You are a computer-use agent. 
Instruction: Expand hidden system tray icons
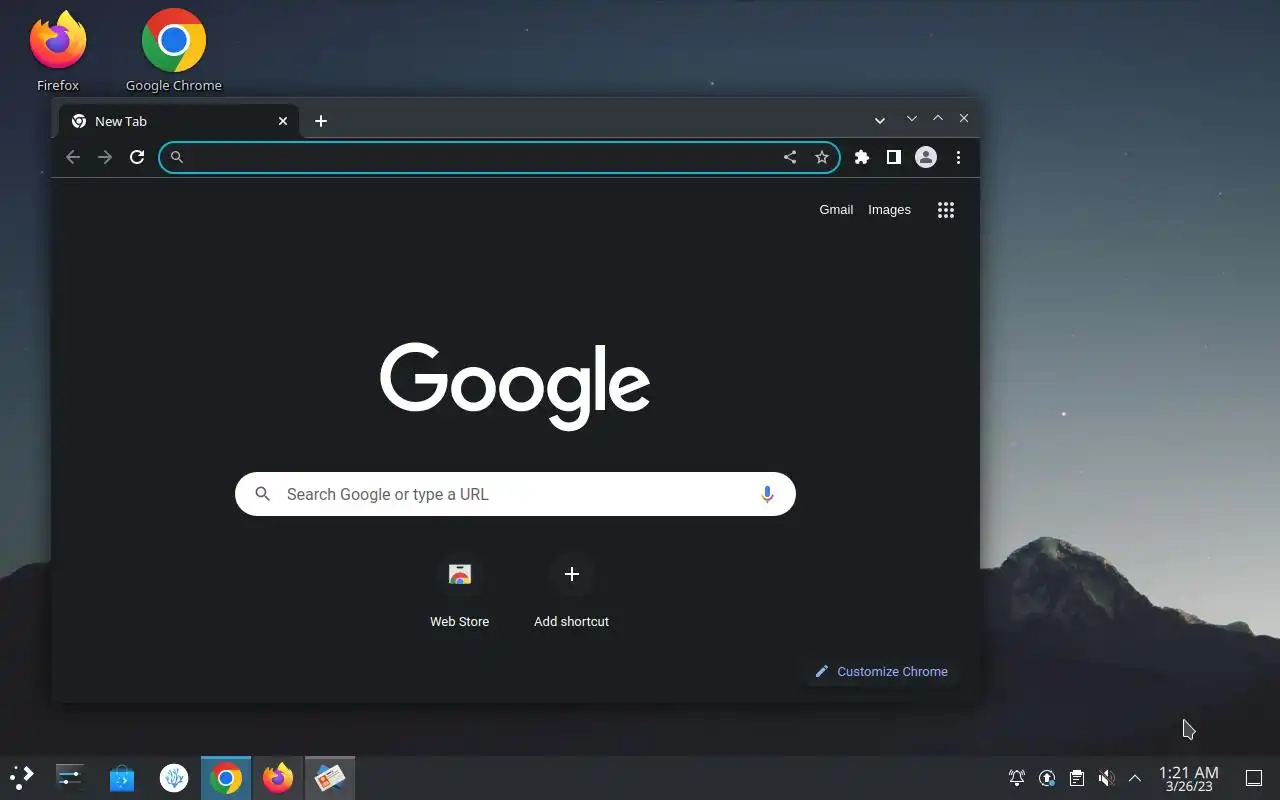1135,778
